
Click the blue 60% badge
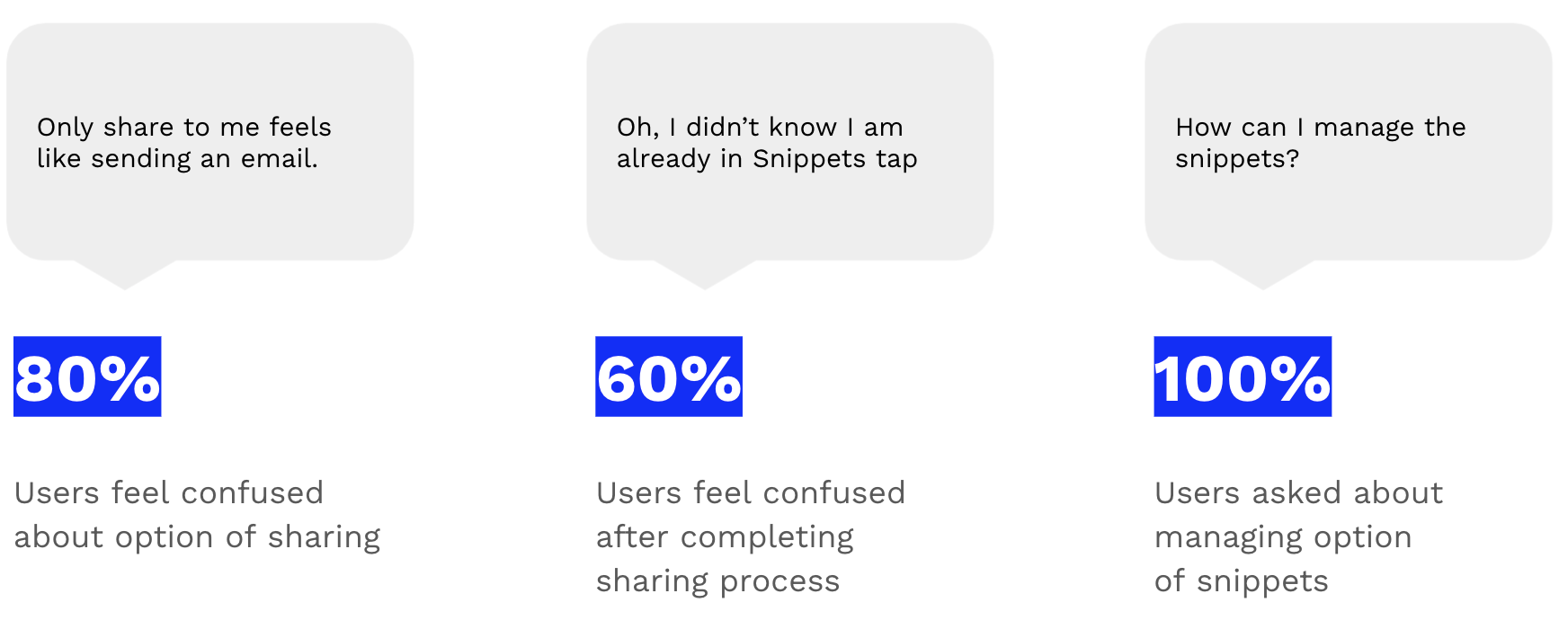[669, 377]
